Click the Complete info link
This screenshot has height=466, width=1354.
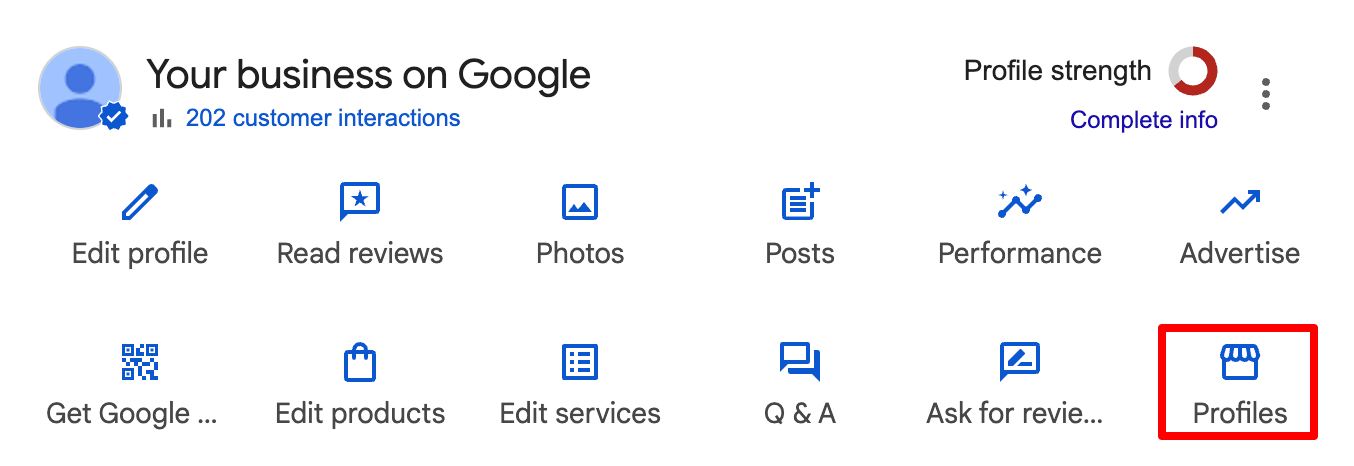click(1143, 120)
